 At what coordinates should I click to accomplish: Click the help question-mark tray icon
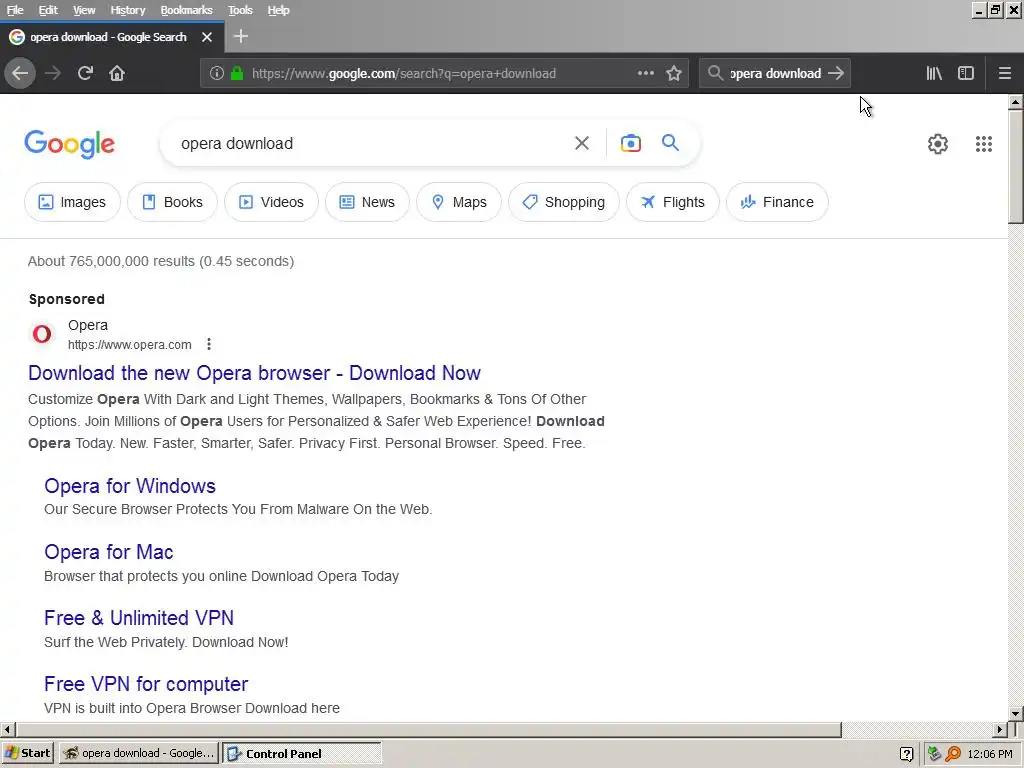906,754
